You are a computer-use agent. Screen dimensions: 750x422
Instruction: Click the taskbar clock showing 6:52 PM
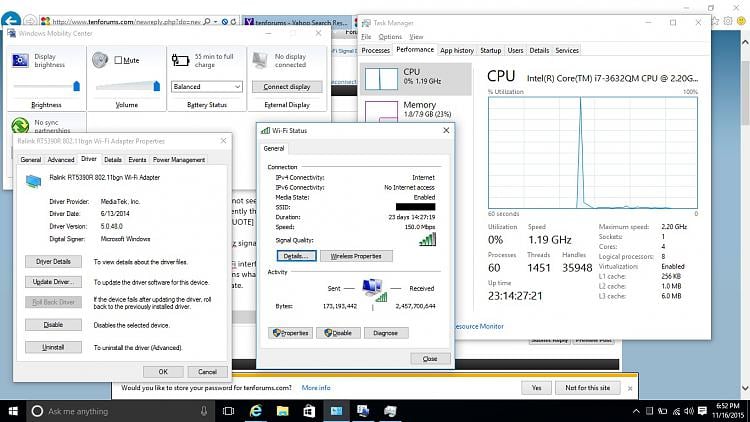click(x=728, y=411)
